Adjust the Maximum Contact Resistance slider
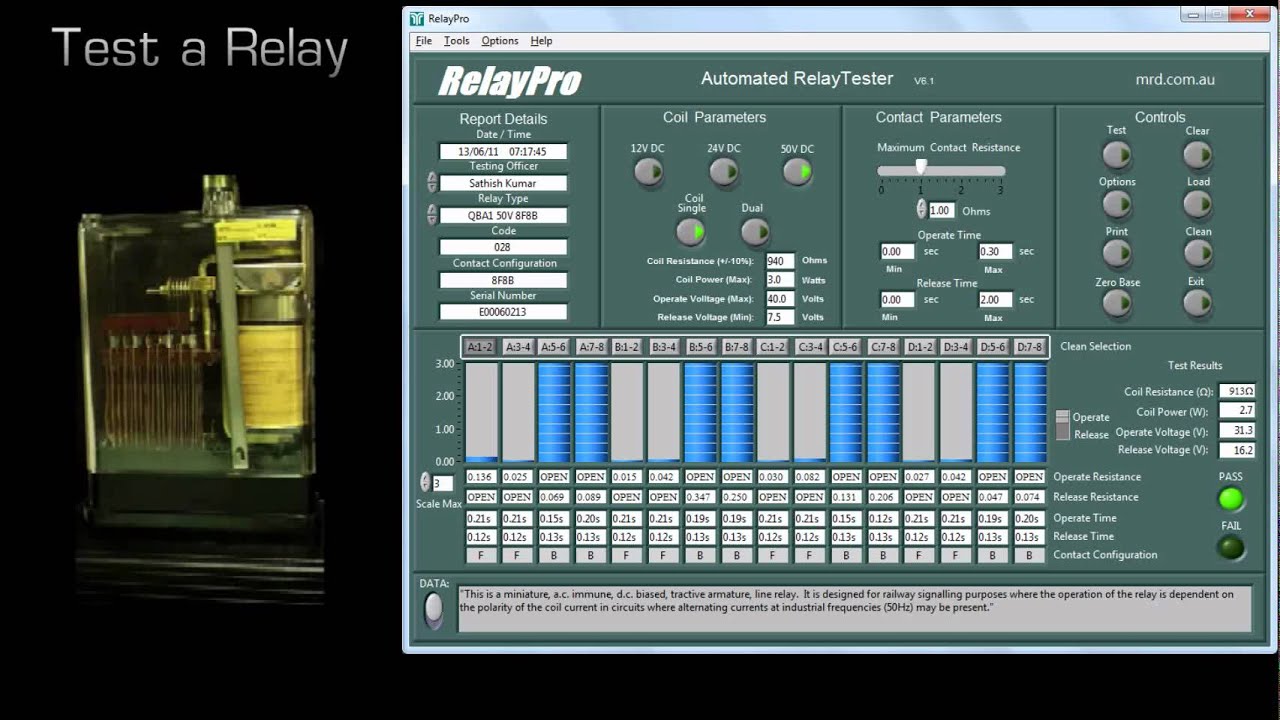Image resolution: width=1280 pixels, height=720 pixels. (921, 169)
